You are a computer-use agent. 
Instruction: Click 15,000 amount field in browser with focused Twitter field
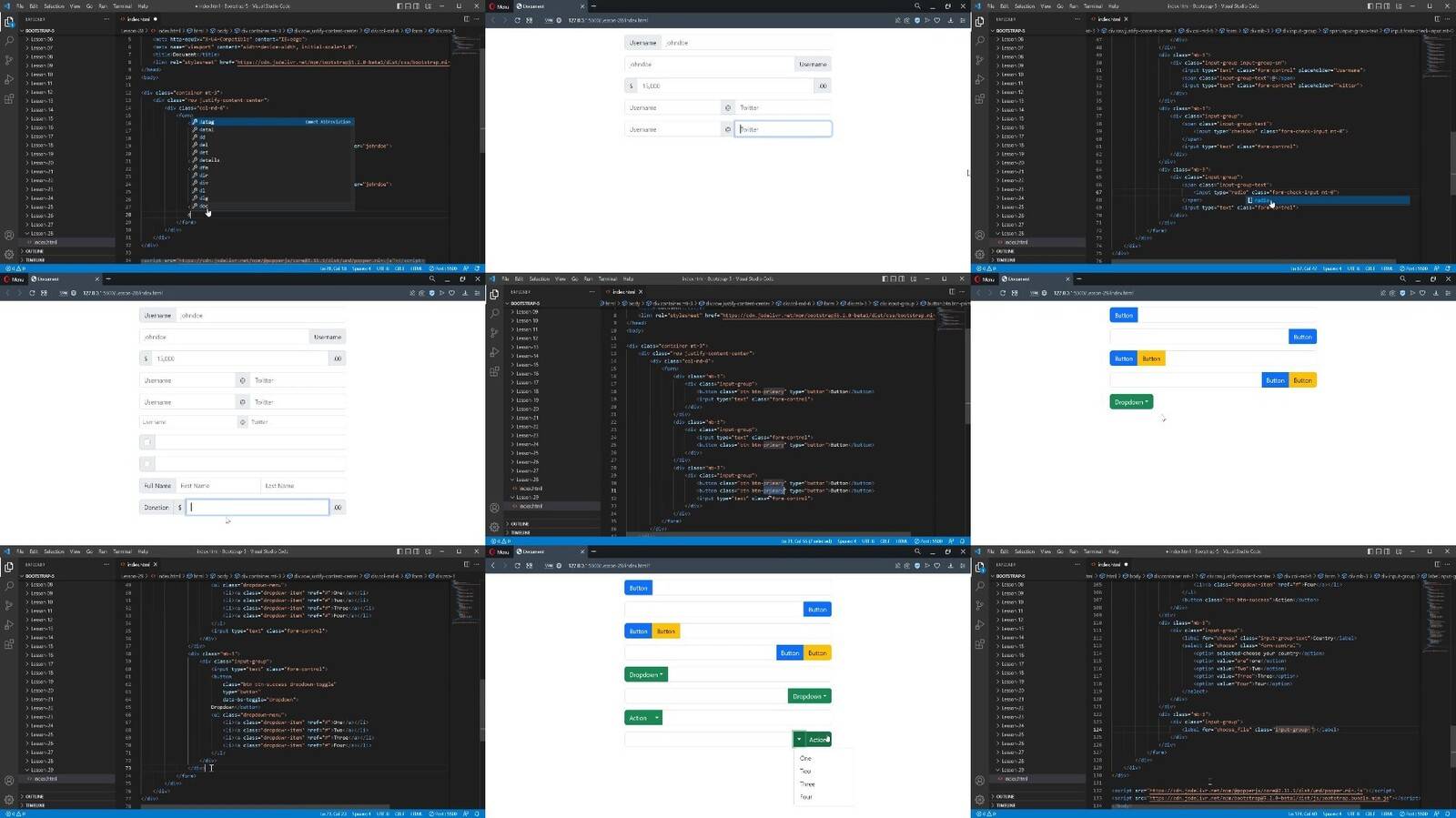725,86
